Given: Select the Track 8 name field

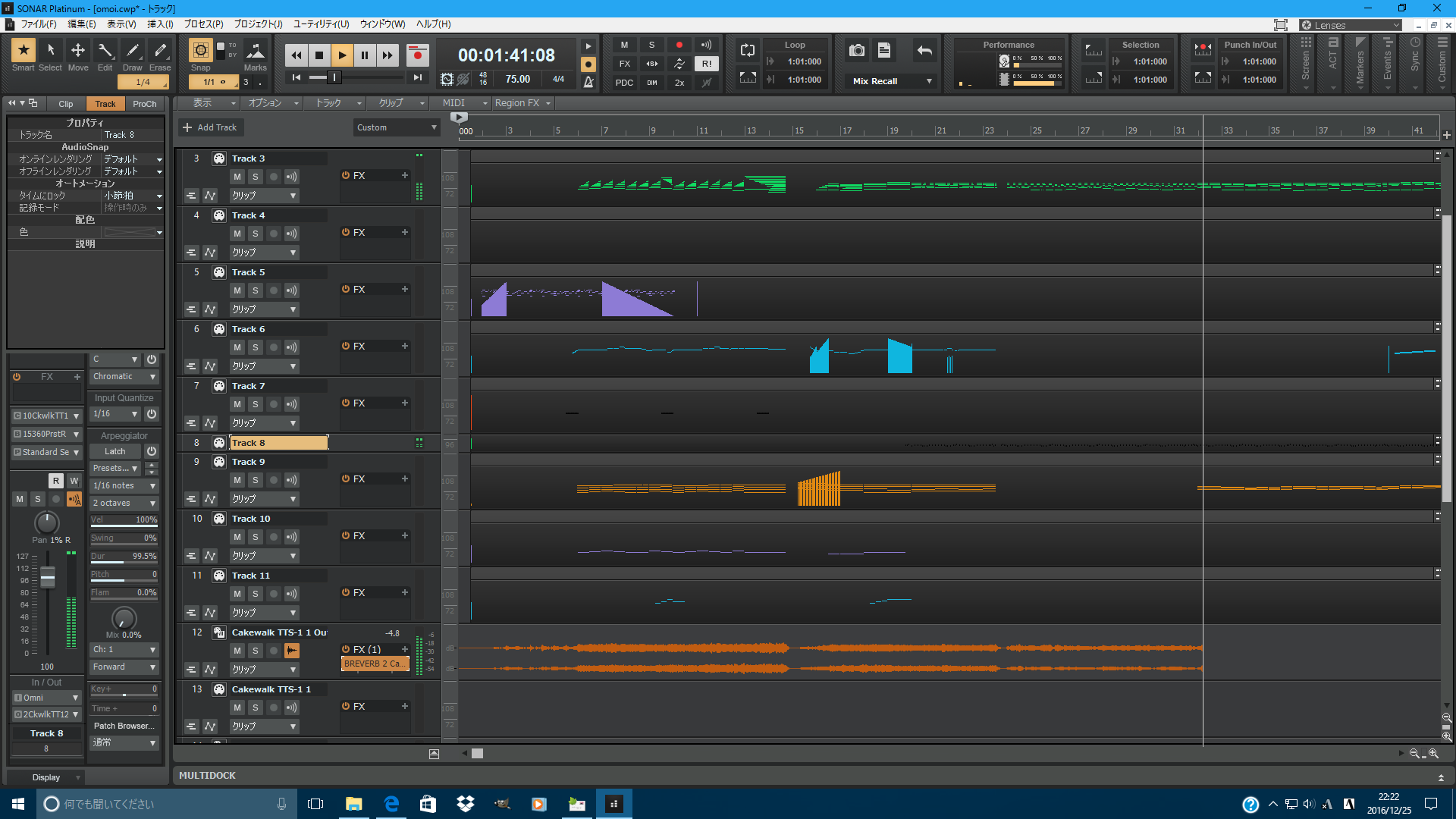Looking at the screenshot, I should [x=278, y=443].
